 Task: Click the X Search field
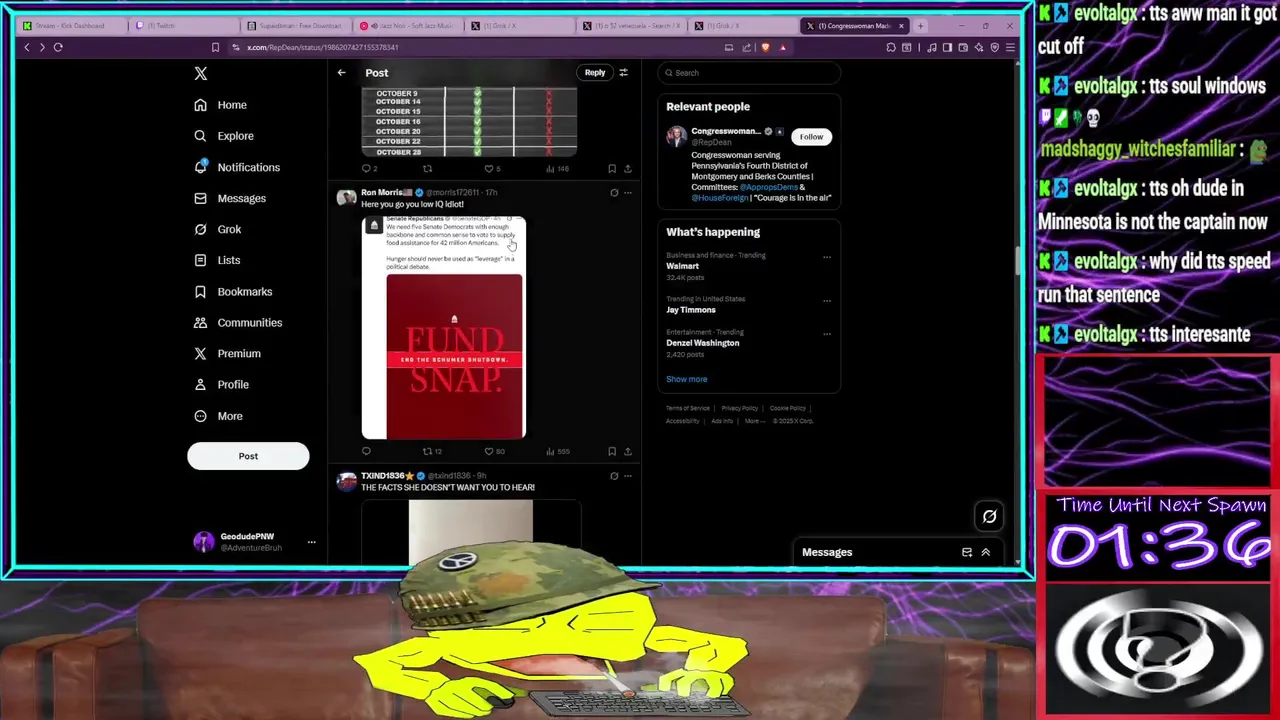click(x=749, y=73)
